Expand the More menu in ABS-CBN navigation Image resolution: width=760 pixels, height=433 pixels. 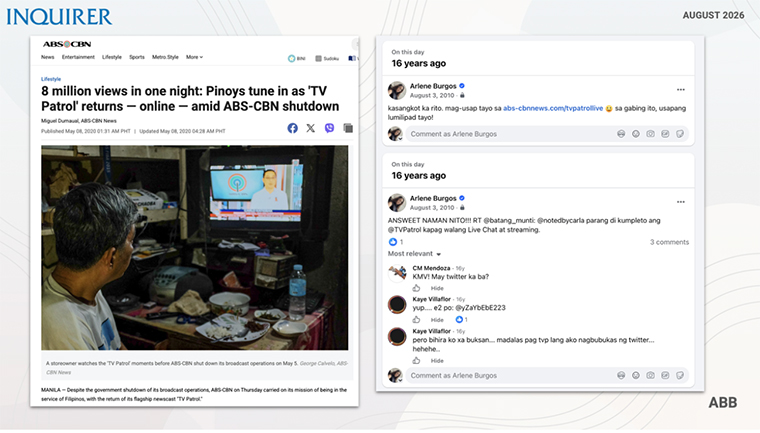[194, 57]
